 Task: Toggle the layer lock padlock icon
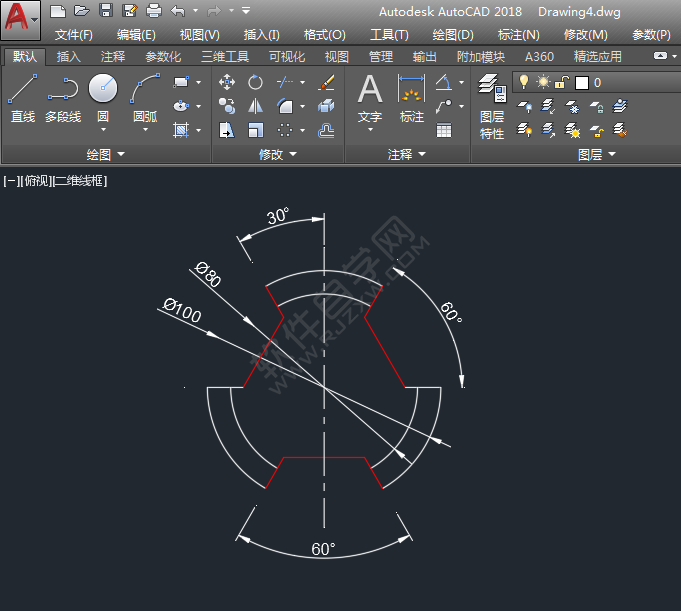(x=562, y=82)
